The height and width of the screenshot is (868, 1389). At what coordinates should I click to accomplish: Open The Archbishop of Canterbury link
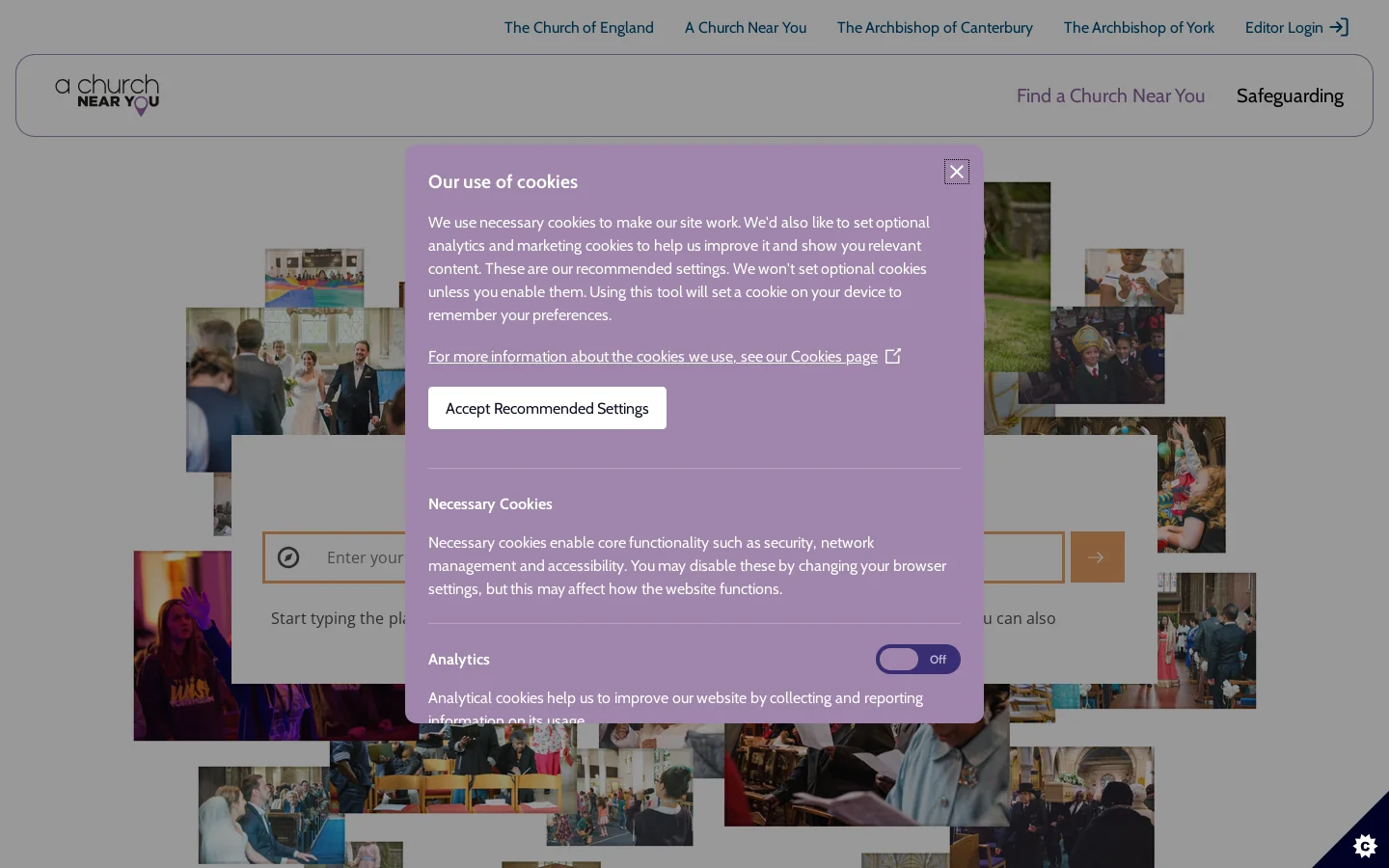pos(935,27)
